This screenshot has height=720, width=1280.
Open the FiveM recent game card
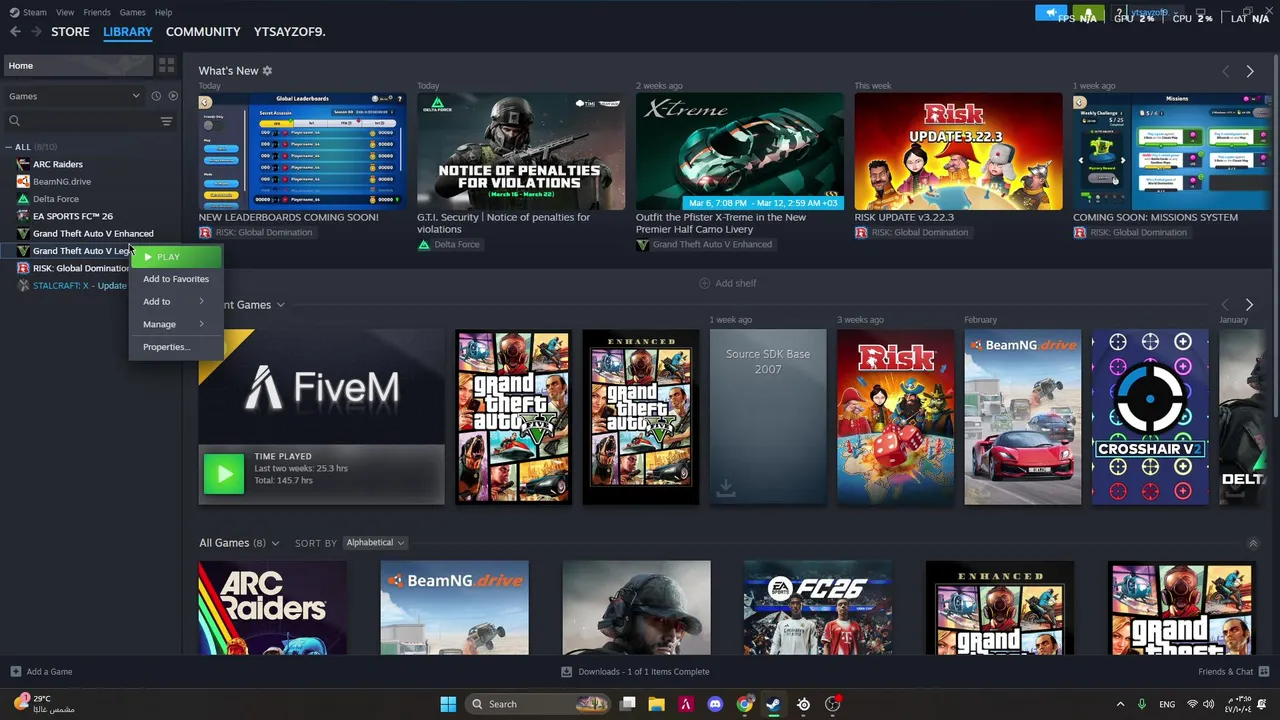[x=321, y=417]
